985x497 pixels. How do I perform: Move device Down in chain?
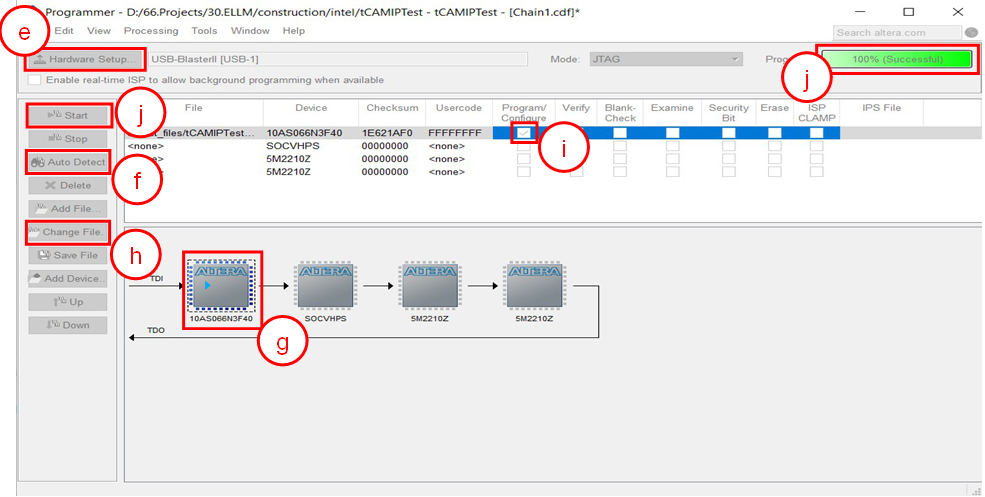click(x=68, y=325)
